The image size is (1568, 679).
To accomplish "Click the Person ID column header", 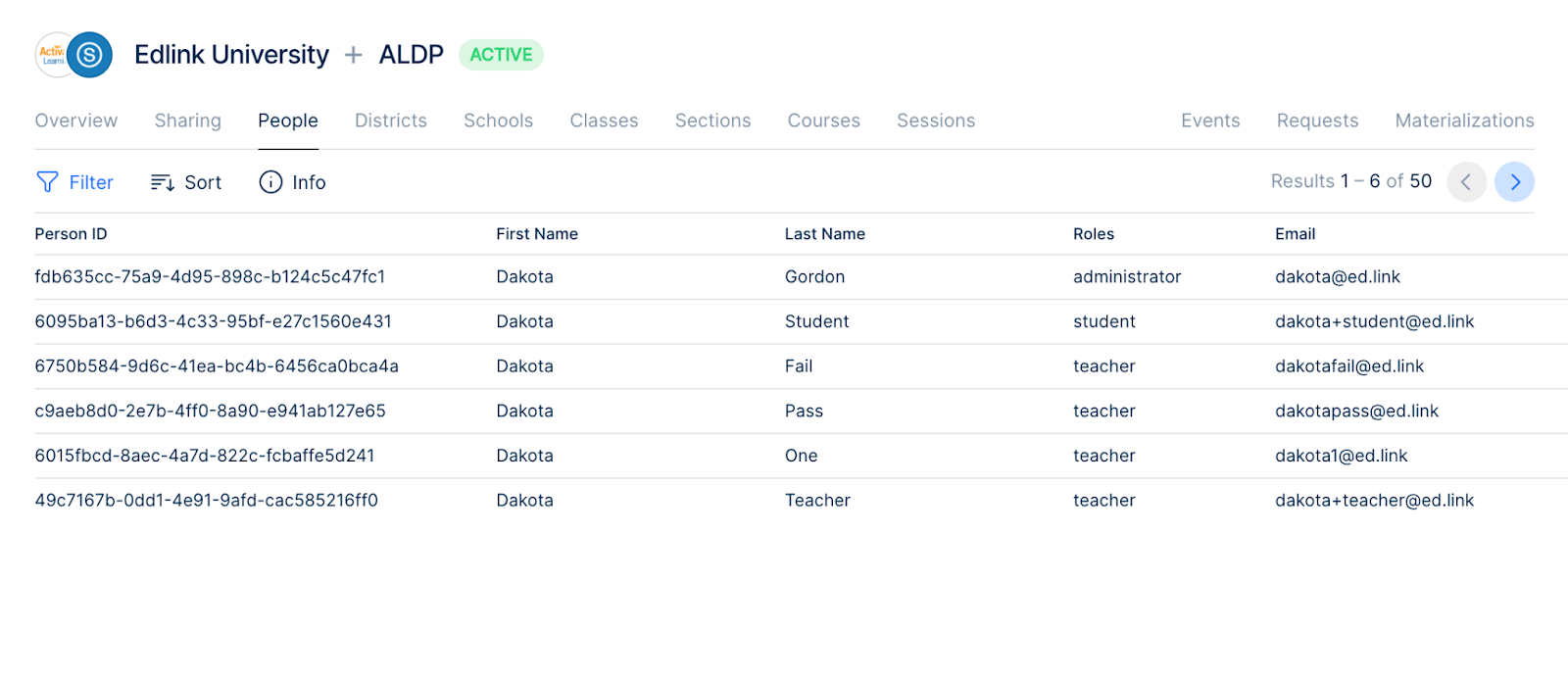I will point(71,234).
